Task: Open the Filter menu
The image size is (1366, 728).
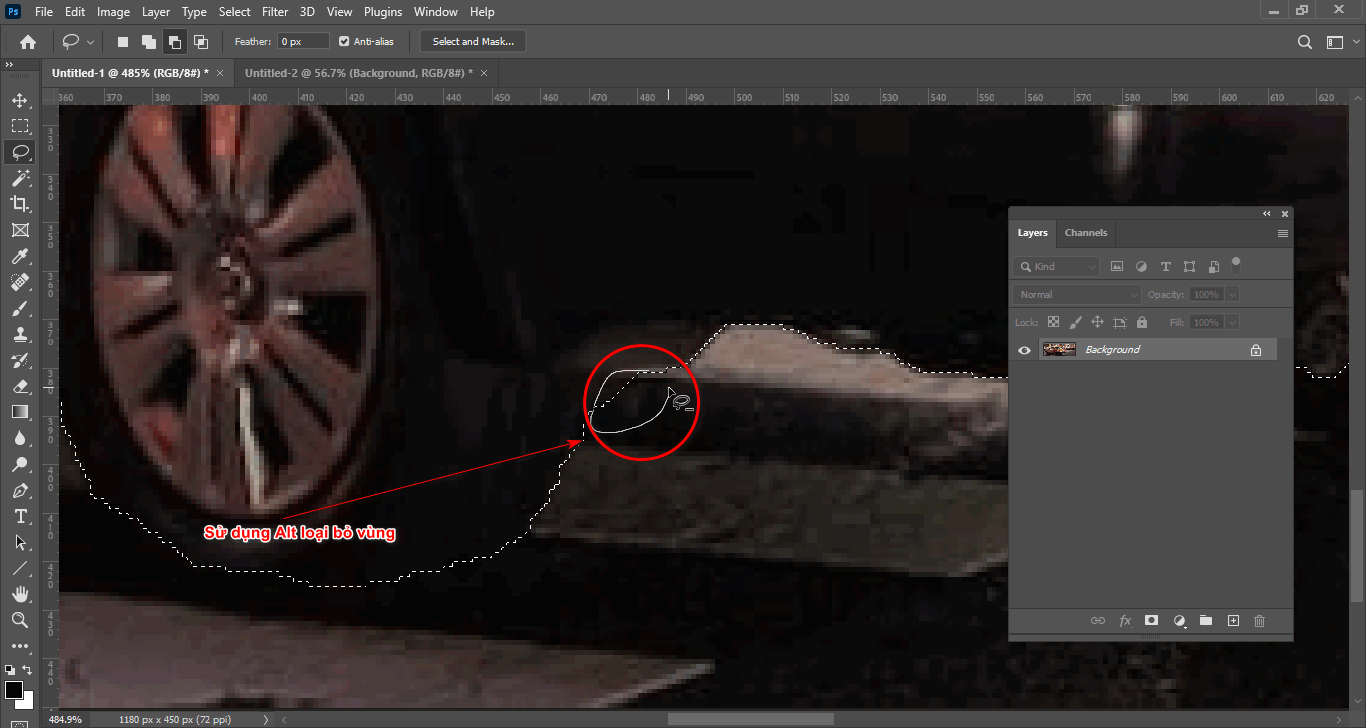Action: point(275,11)
